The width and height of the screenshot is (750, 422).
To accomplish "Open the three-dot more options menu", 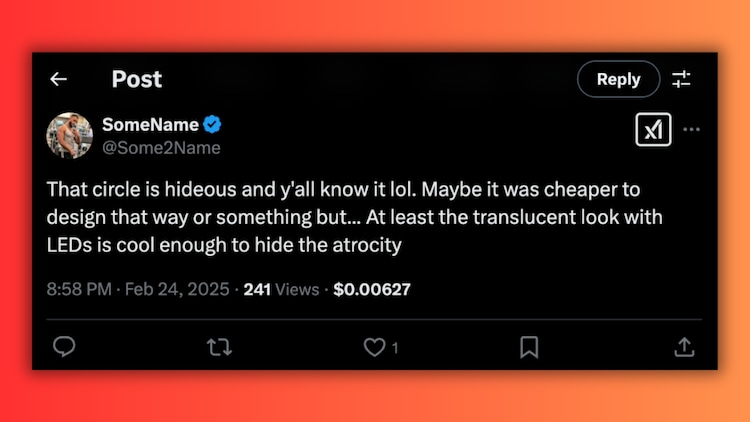I will [x=691, y=130].
